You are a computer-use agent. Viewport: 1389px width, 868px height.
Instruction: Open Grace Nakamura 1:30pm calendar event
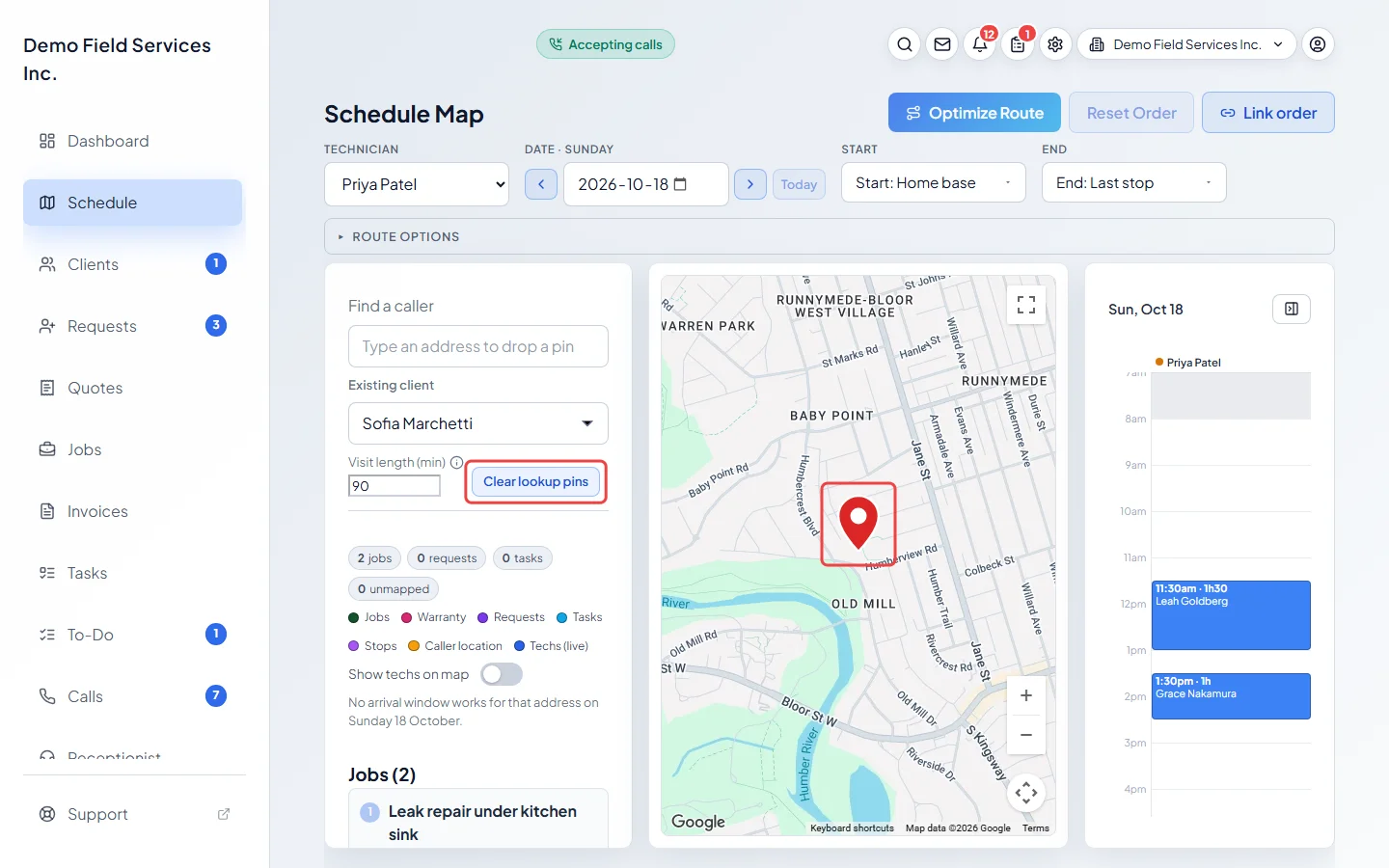(x=1231, y=696)
